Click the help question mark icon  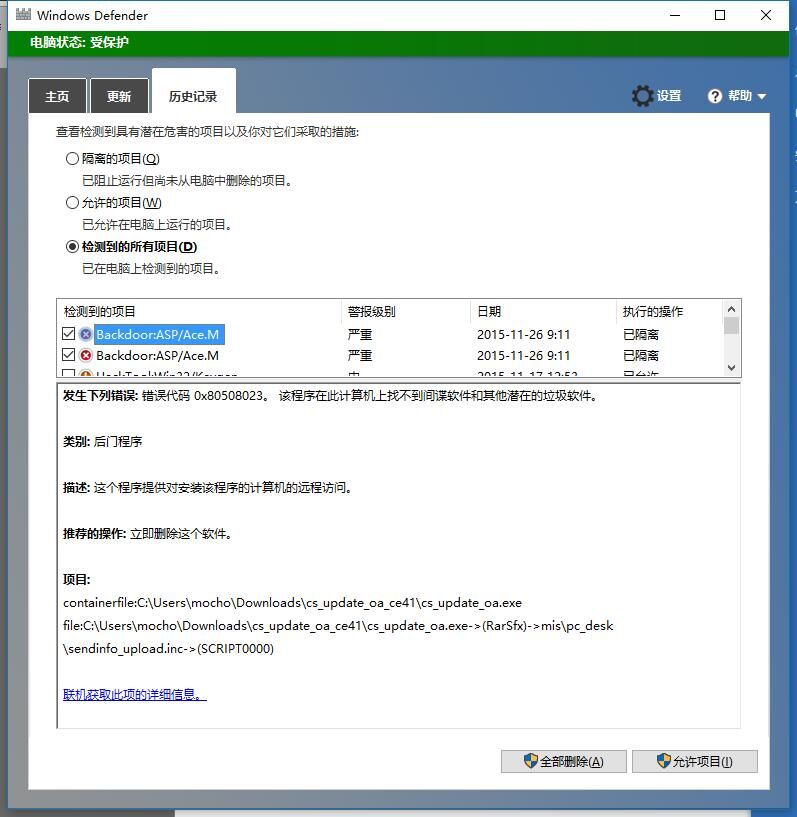[715, 96]
